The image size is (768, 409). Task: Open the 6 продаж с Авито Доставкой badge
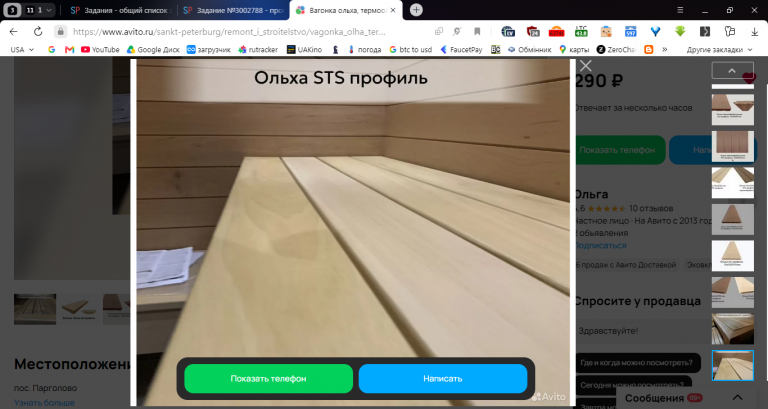tap(627, 265)
